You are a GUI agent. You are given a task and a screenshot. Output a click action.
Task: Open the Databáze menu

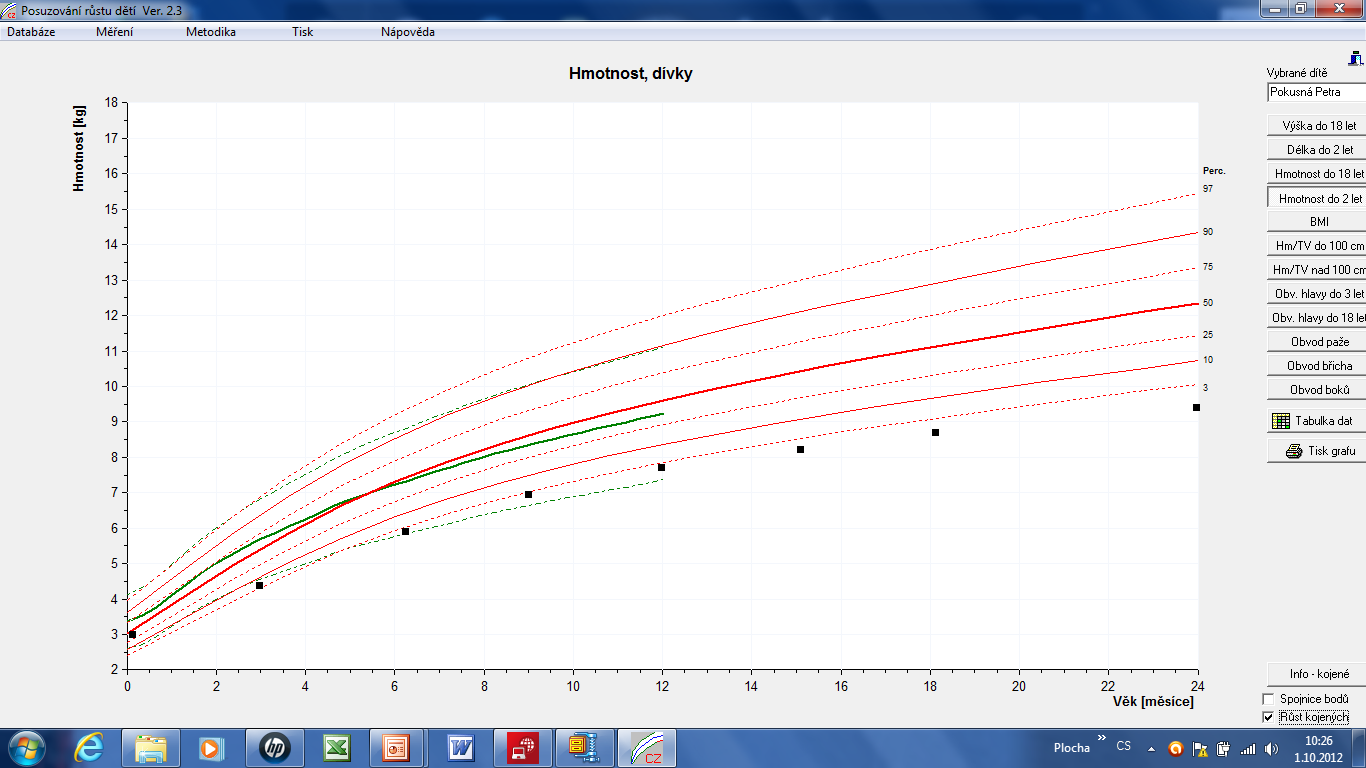pos(31,32)
